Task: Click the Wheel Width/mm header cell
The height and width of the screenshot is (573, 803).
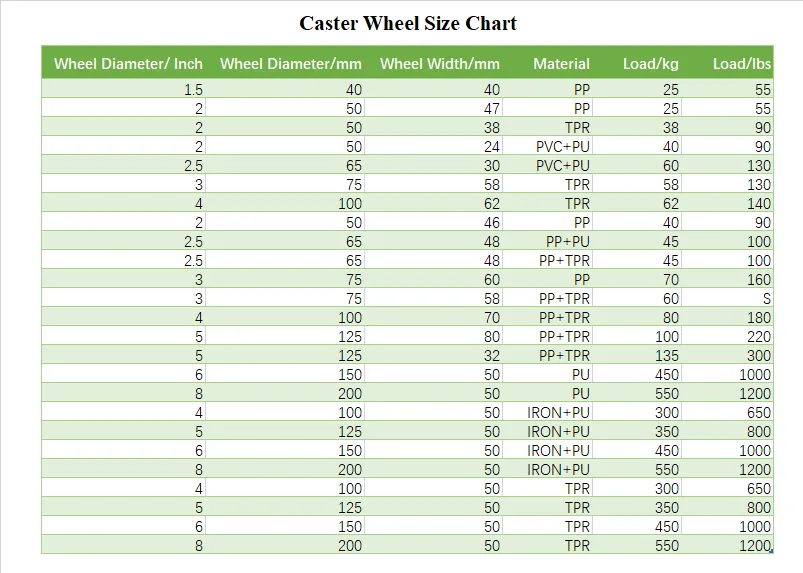Action: click(439, 64)
